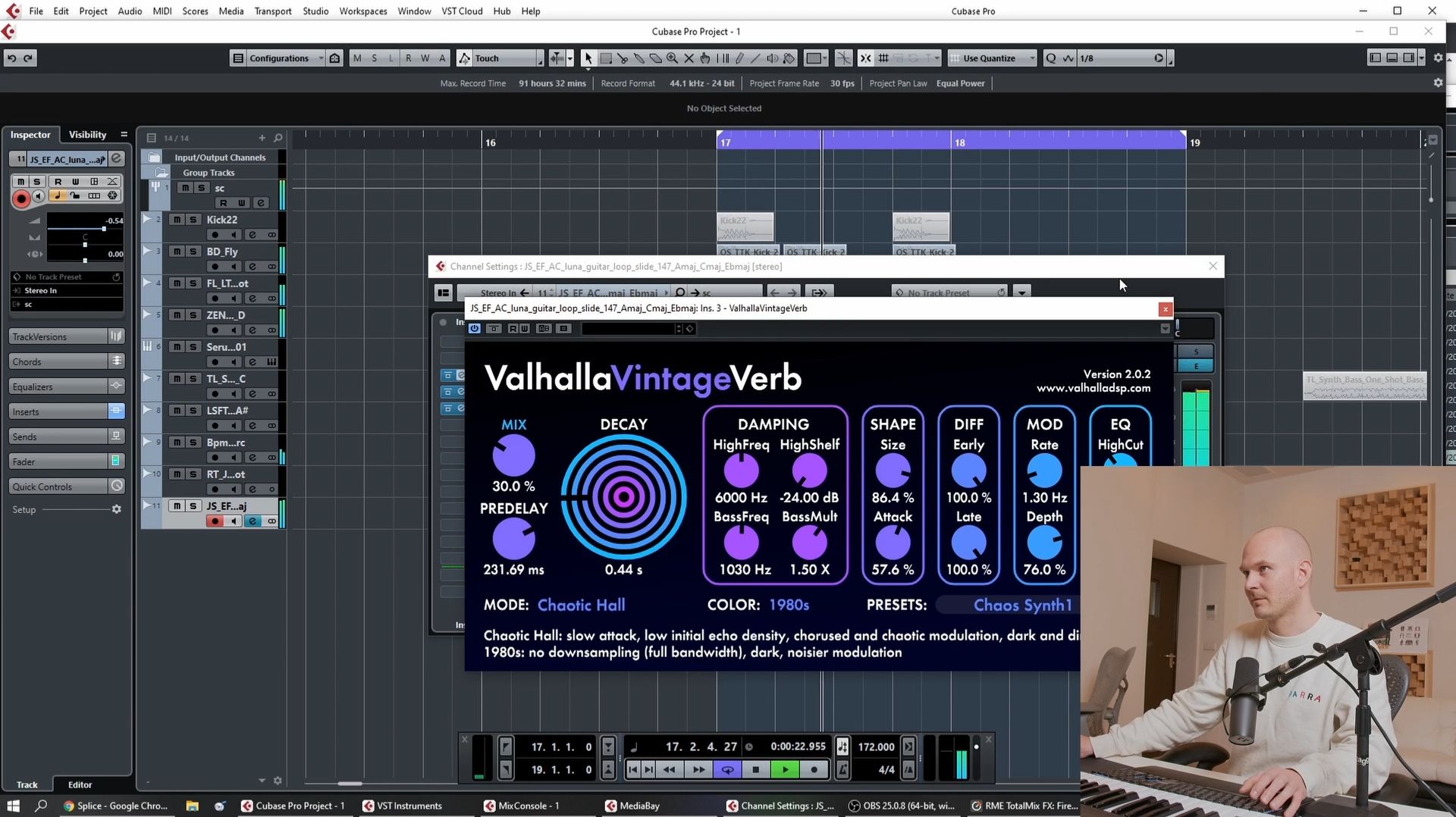Open the Use Quantize snap type dropdown
This screenshot has width=1456, height=817.
click(x=993, y=58)
